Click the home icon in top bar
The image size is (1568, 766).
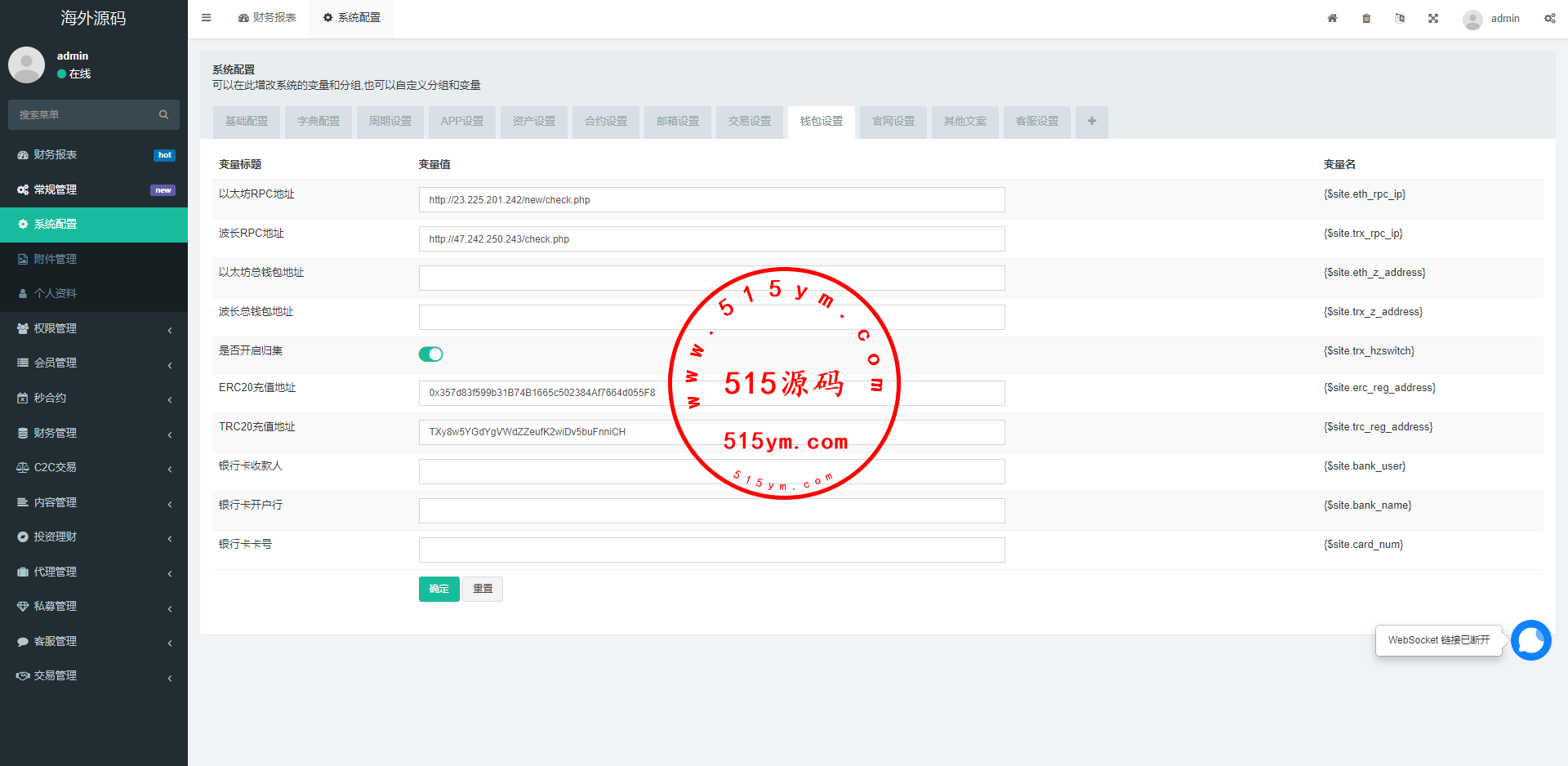pos(1332,18)
